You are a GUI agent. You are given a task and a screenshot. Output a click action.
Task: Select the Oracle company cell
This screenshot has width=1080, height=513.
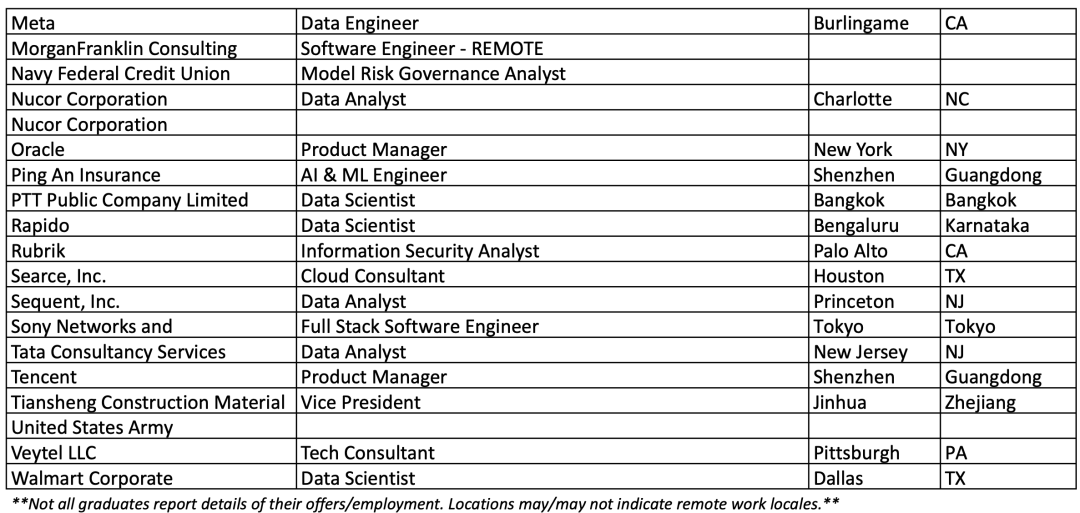152,149
